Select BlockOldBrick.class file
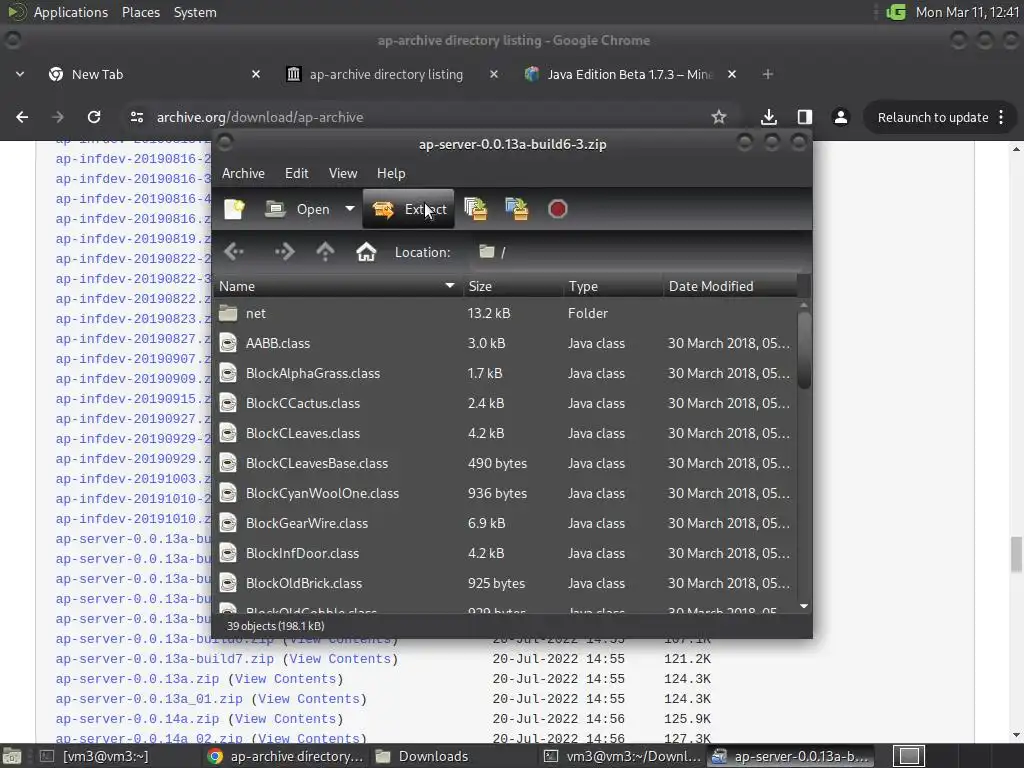The height and width of the screenshot is (768, 1024). click(x=505, y=584)
